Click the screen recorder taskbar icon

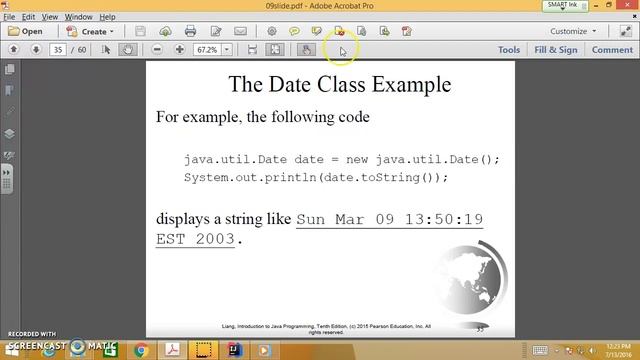203,350
